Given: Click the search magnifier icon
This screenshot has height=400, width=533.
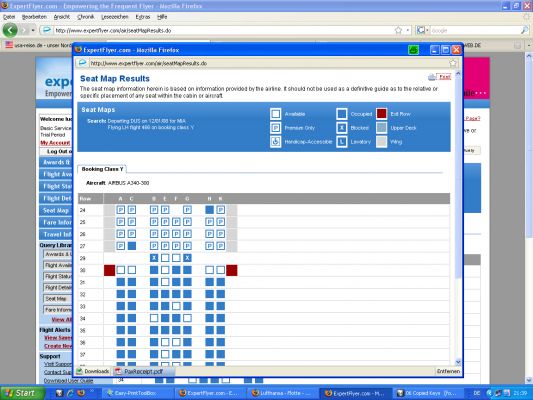Looking at the screenshot, I should pyautogui.click(x=524, y=31).
